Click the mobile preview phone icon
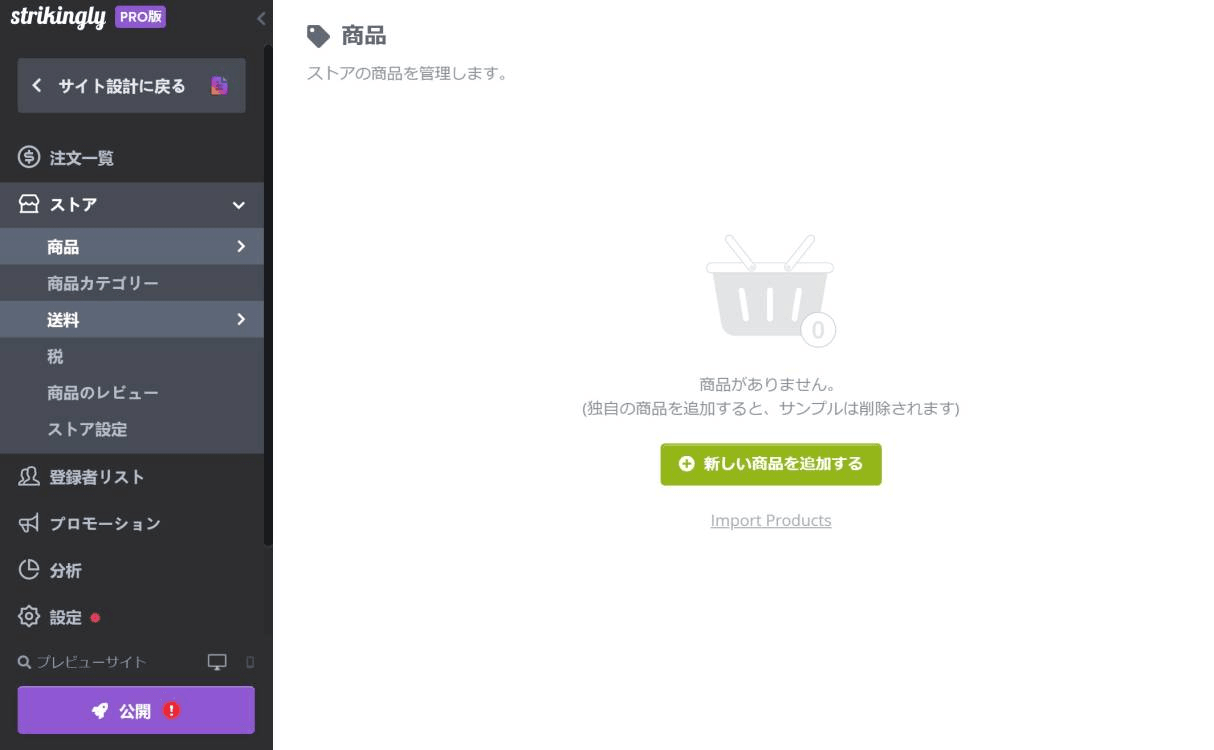Screen dimensions: 1214x750 click(250, 662)
